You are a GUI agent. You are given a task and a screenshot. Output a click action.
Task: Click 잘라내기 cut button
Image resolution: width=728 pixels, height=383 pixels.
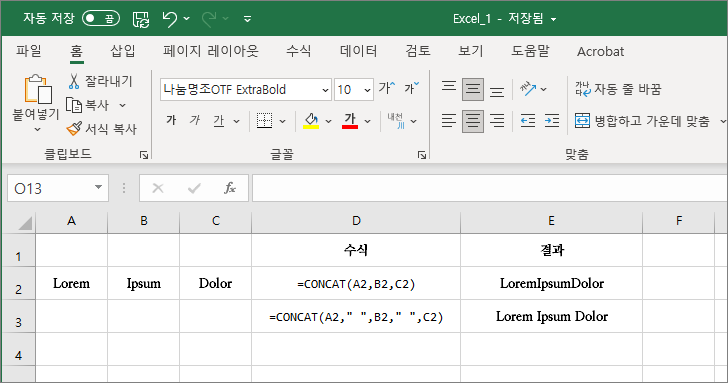100,81
